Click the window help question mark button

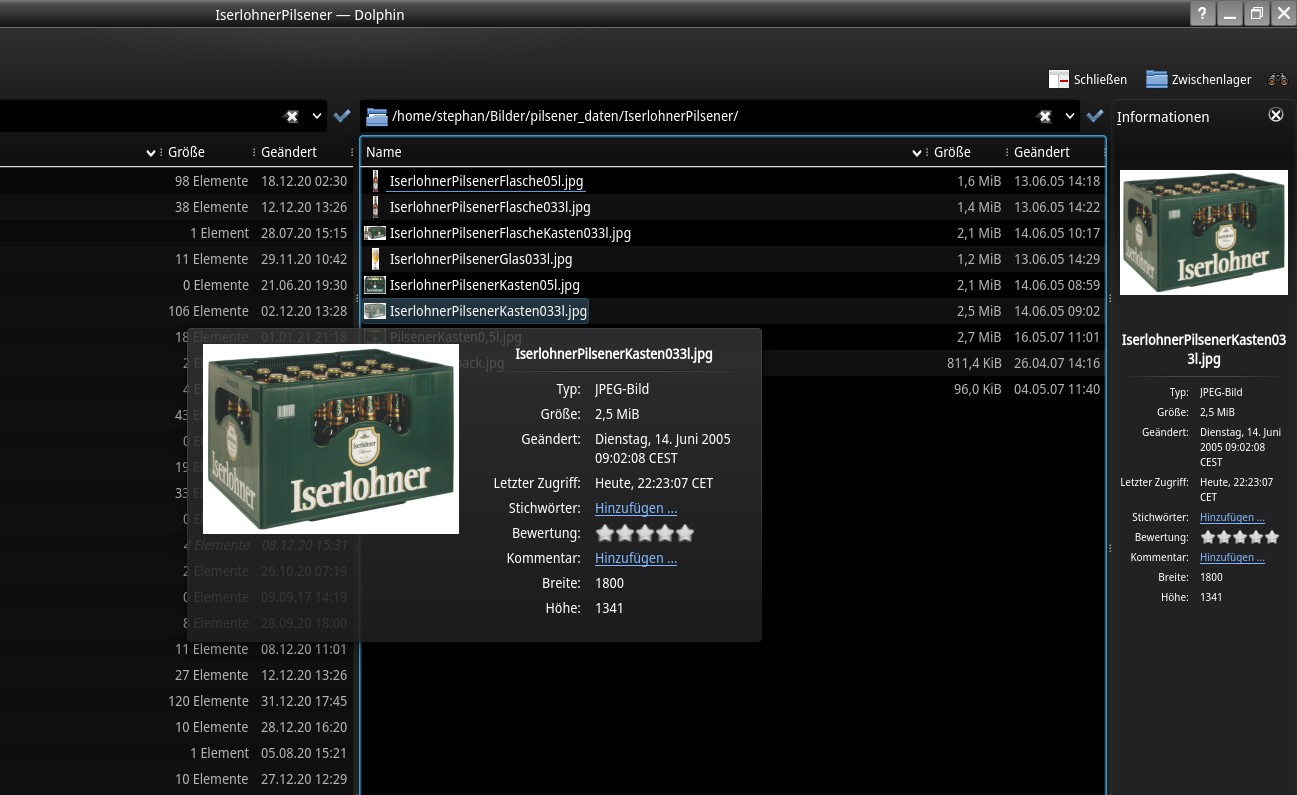tap(1202, 14)
